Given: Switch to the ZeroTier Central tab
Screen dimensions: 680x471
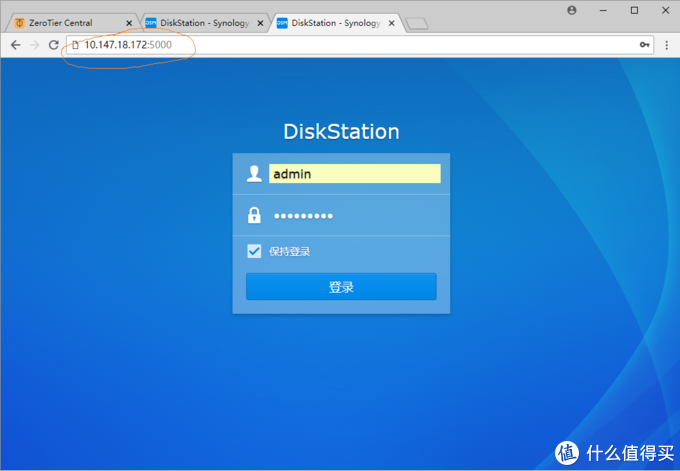Looking at the screenshot, I should coord(65,23).
